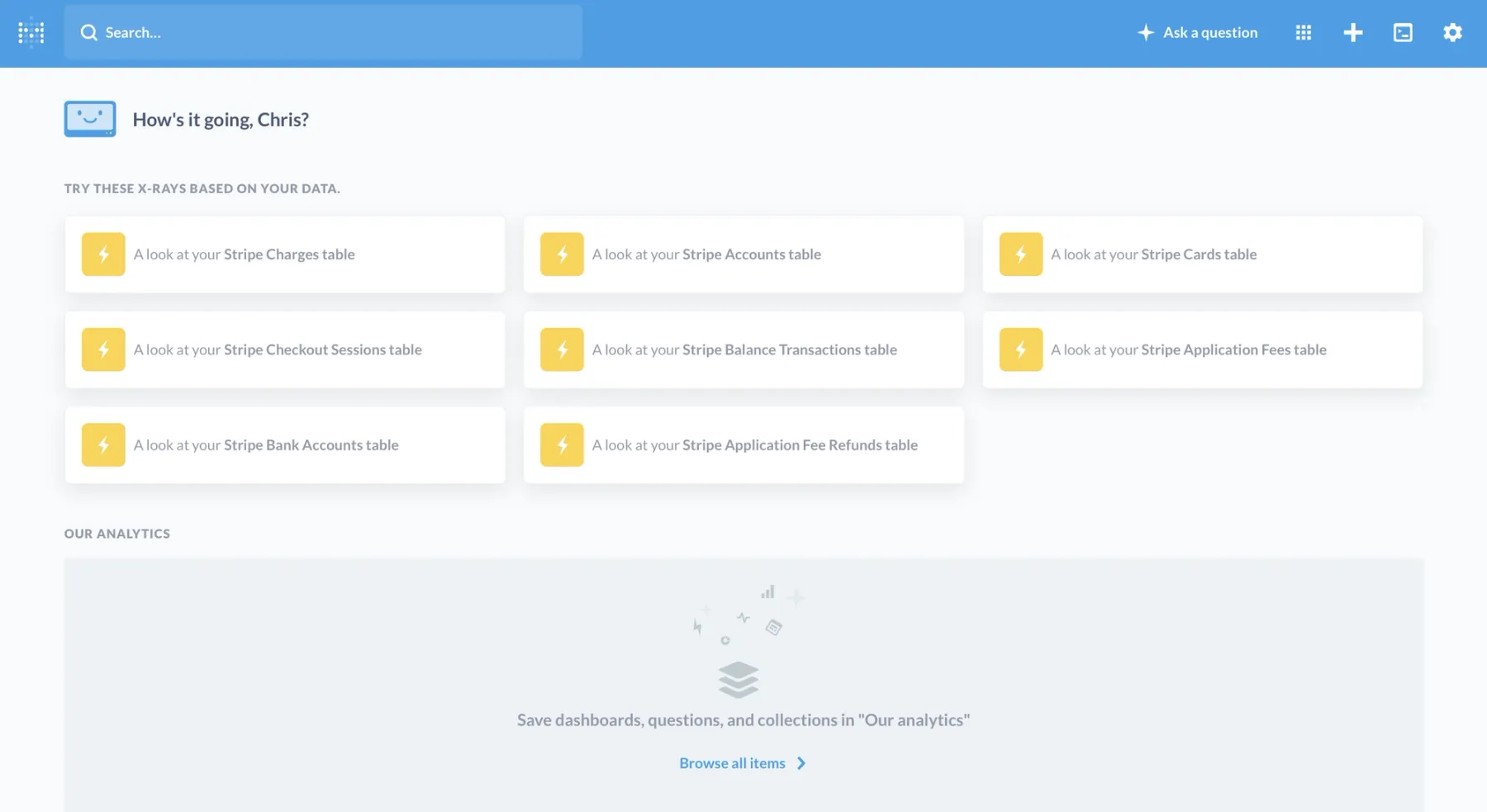
Task: Click the Metabase logo icon
Action: click(x=31, y=32)
